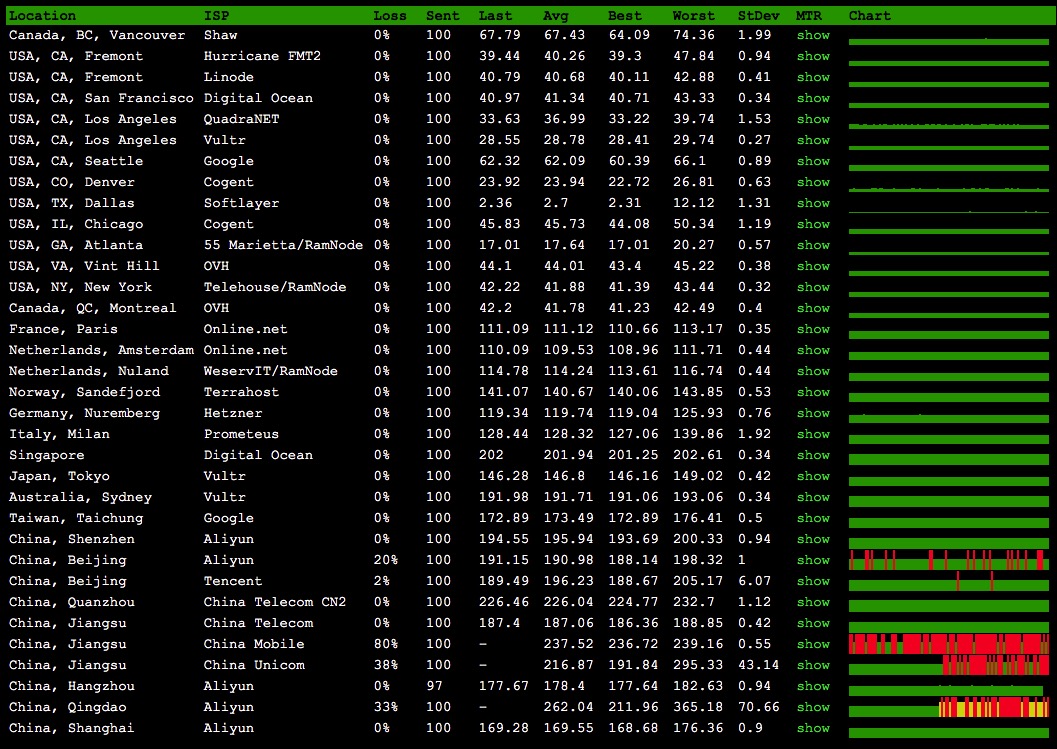Click the chart bar for Singapore row
This screenshot has width=1057, height=749.
948,459
